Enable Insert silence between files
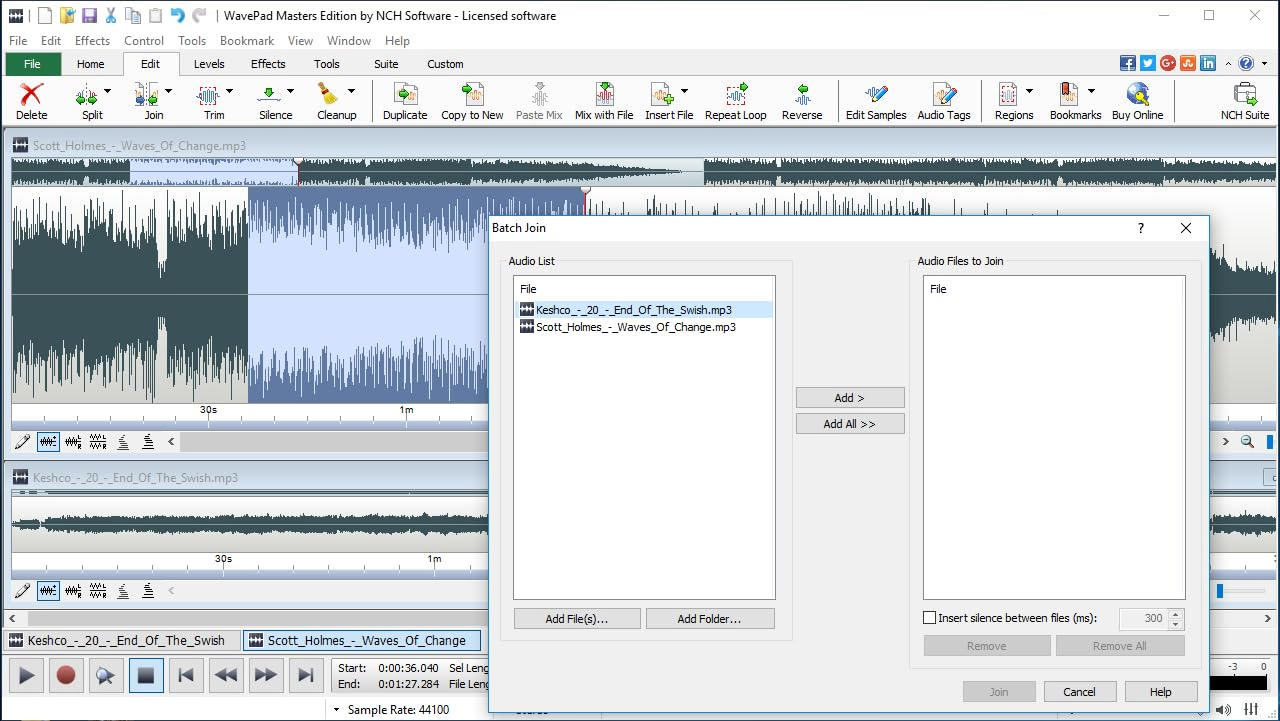This screenshot has width=1280, height=721. 929,617
